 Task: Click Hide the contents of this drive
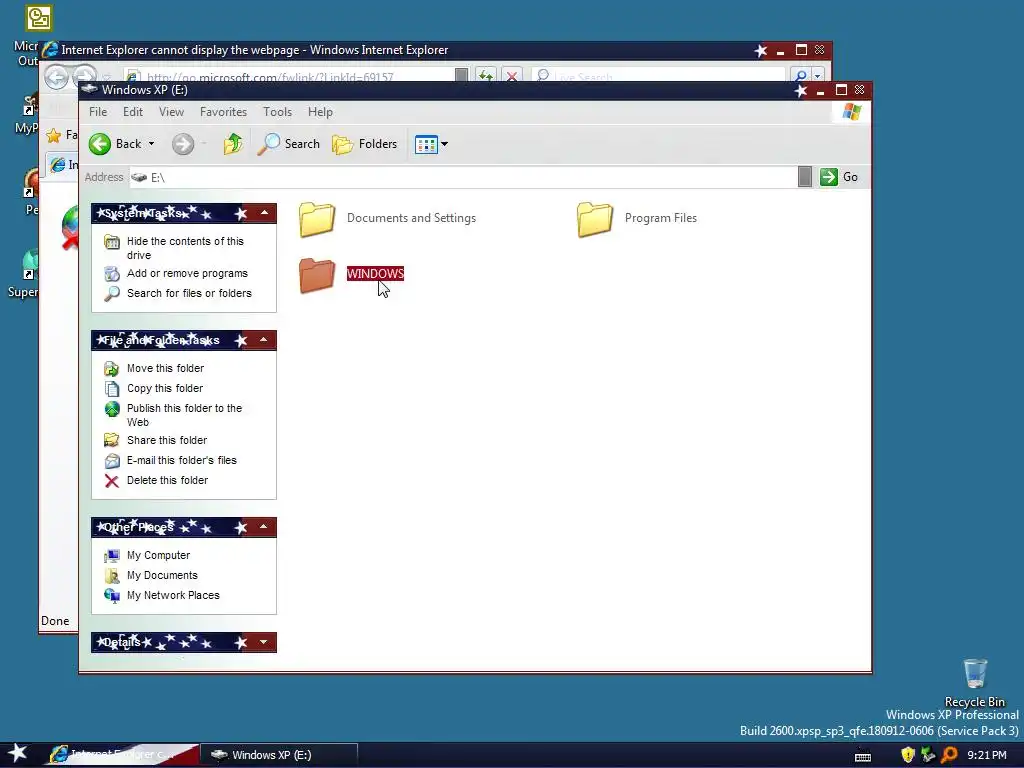[185, 248]
